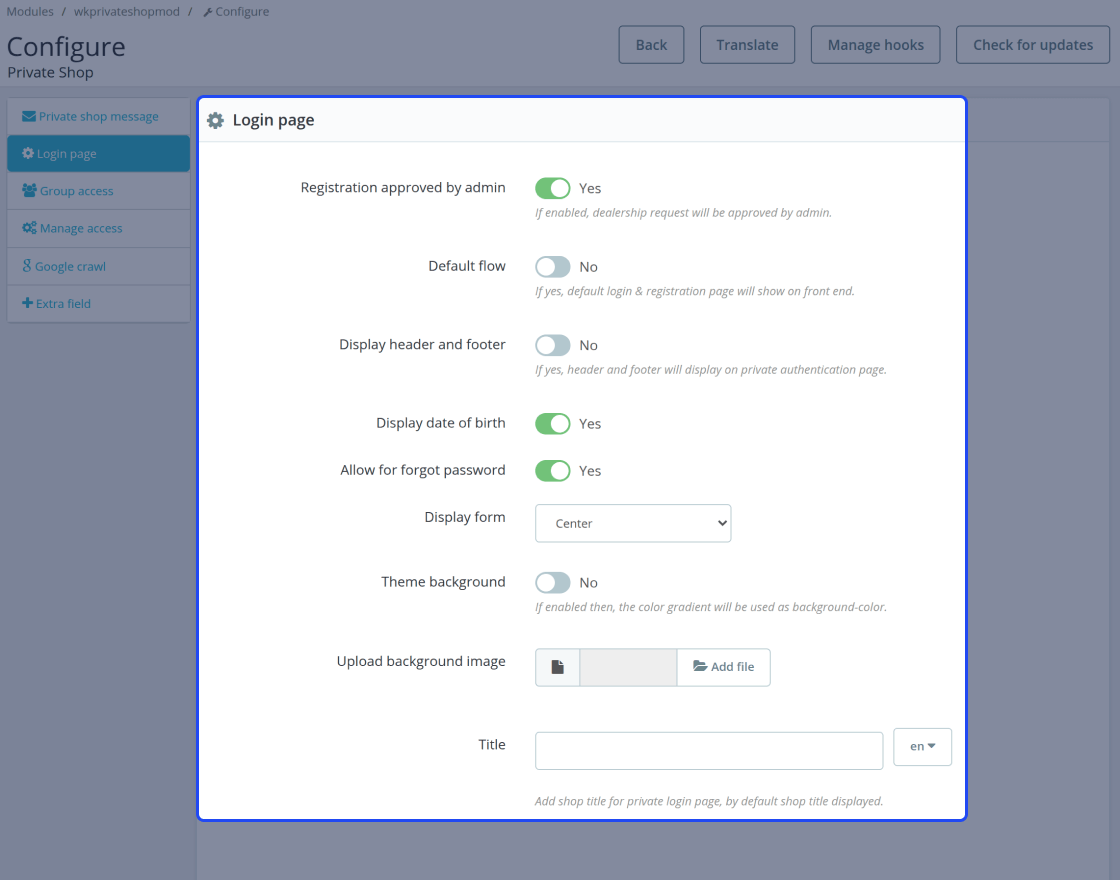Click the gear icon in the Login page tab
Image resolution: width=1120 pixels, height=880 pixels.
[28, 154]
